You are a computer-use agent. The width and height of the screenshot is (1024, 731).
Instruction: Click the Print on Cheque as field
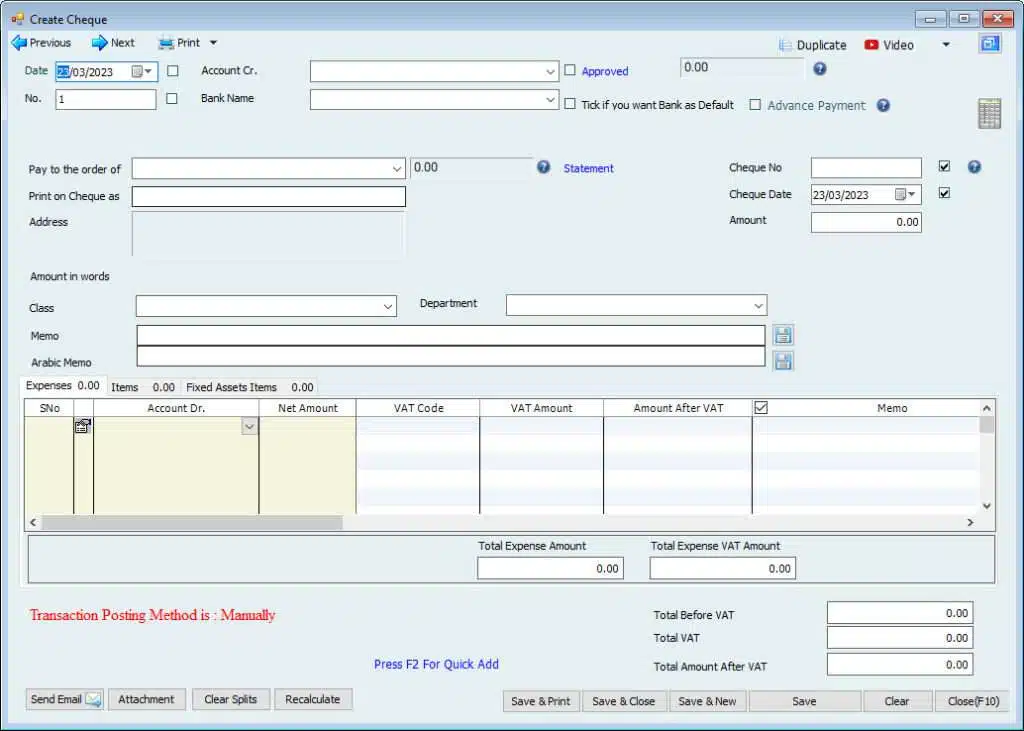268,197
